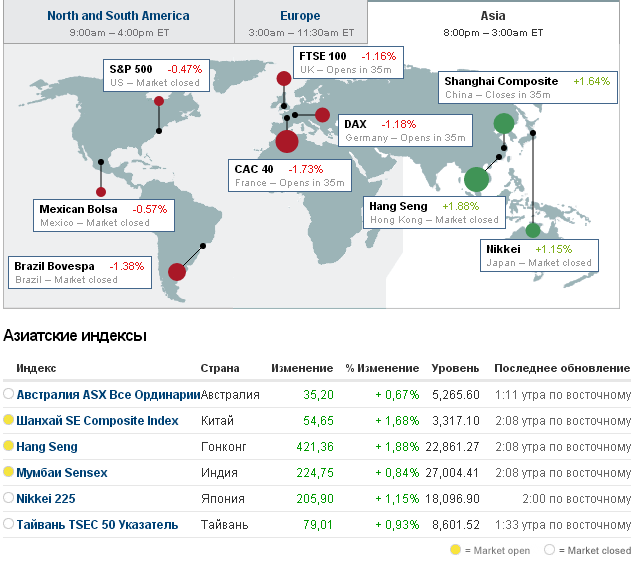637x568 pixels.
Task: Click the Уровень column header
Action: click(x=455, y=368)
